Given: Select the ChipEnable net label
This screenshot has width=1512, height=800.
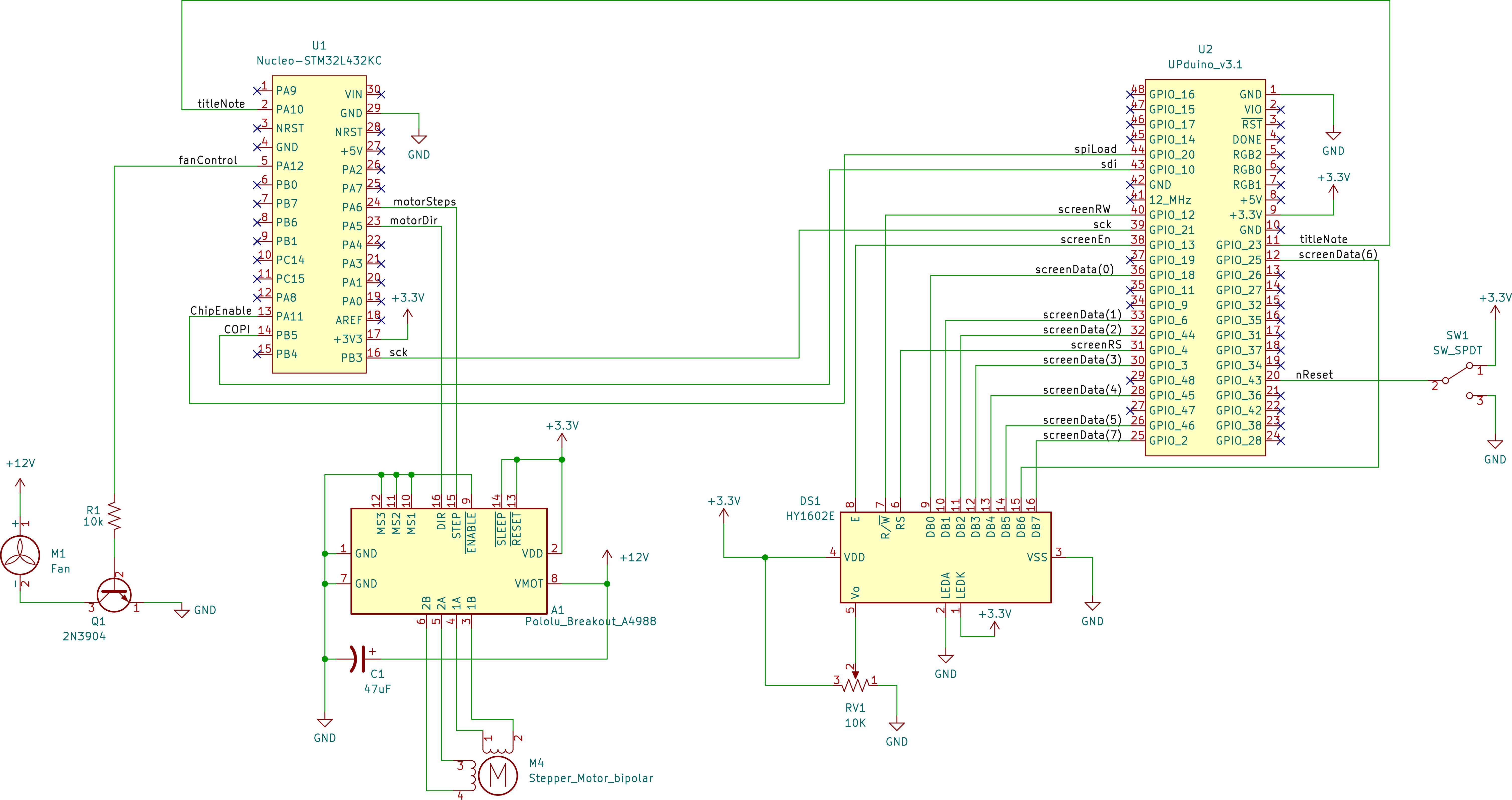Looking at the screenshot, I should (x=221, y=311).
